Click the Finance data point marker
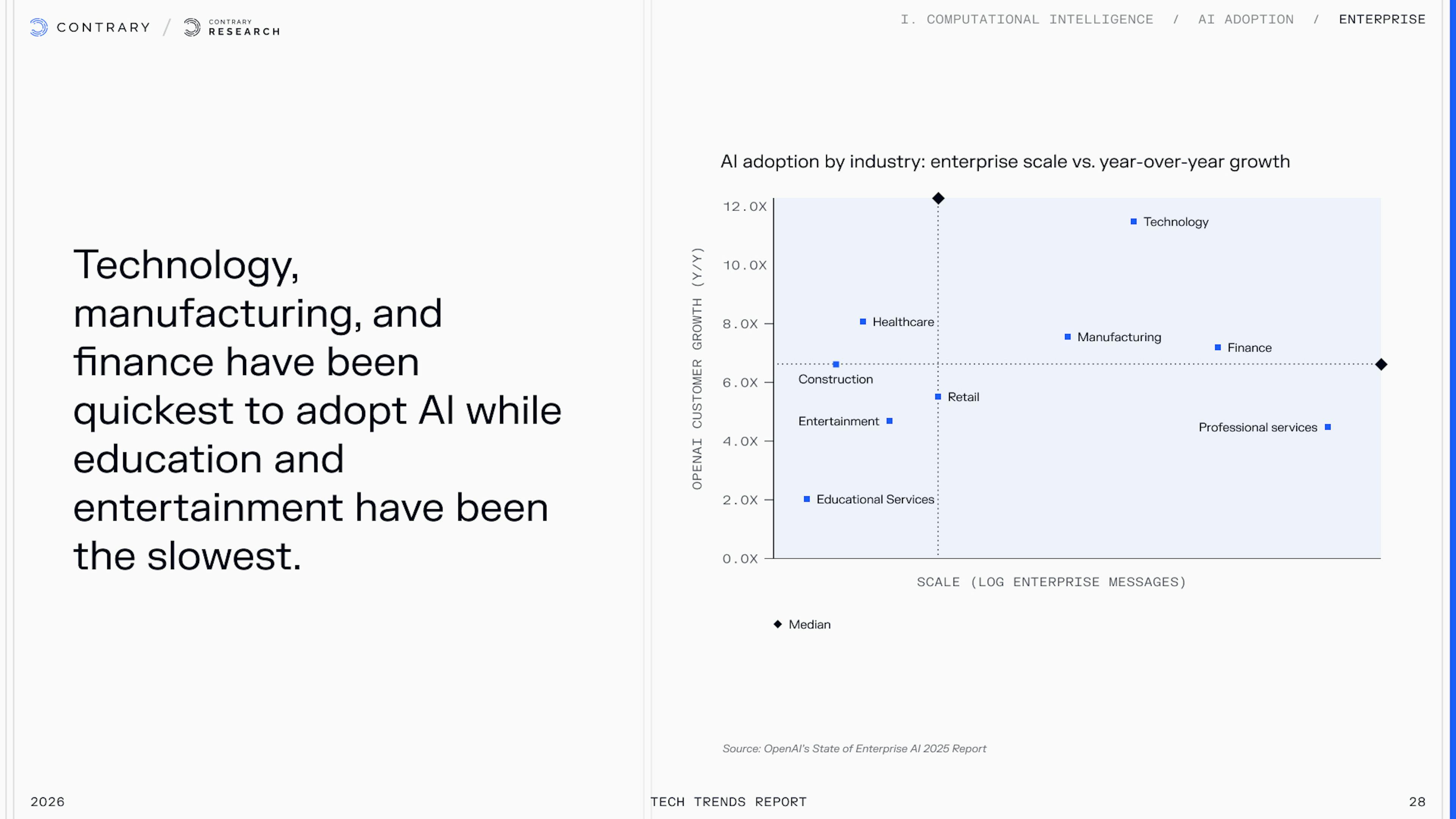 pos(1218,348)
